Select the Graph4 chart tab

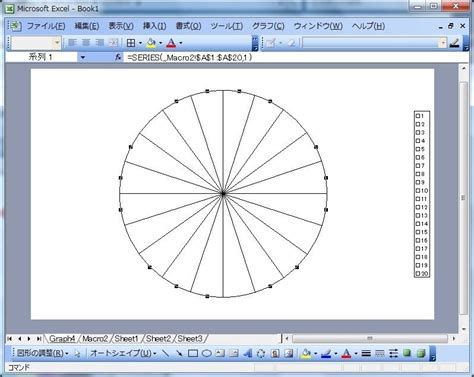coord(62,339)
